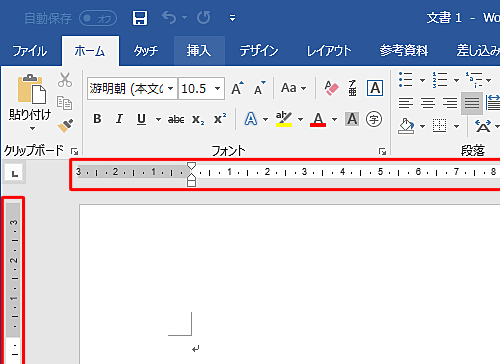The width and height of the screenshot is (500, 364).
Task: Open the 参考資料 ribbon tab
Action: pyautogui.click(x=404, y=51)
